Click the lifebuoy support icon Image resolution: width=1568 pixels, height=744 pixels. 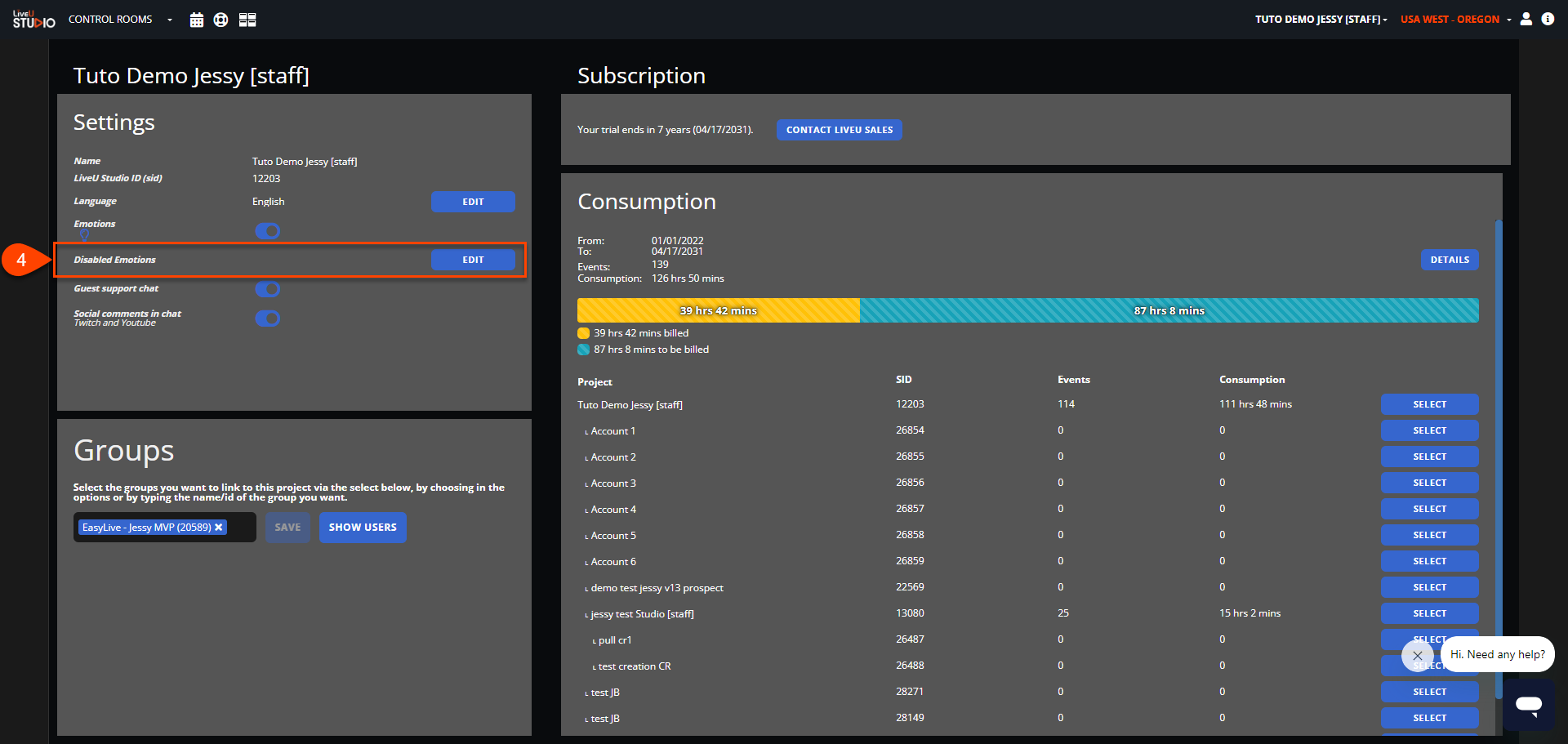(x=220, y=20)
